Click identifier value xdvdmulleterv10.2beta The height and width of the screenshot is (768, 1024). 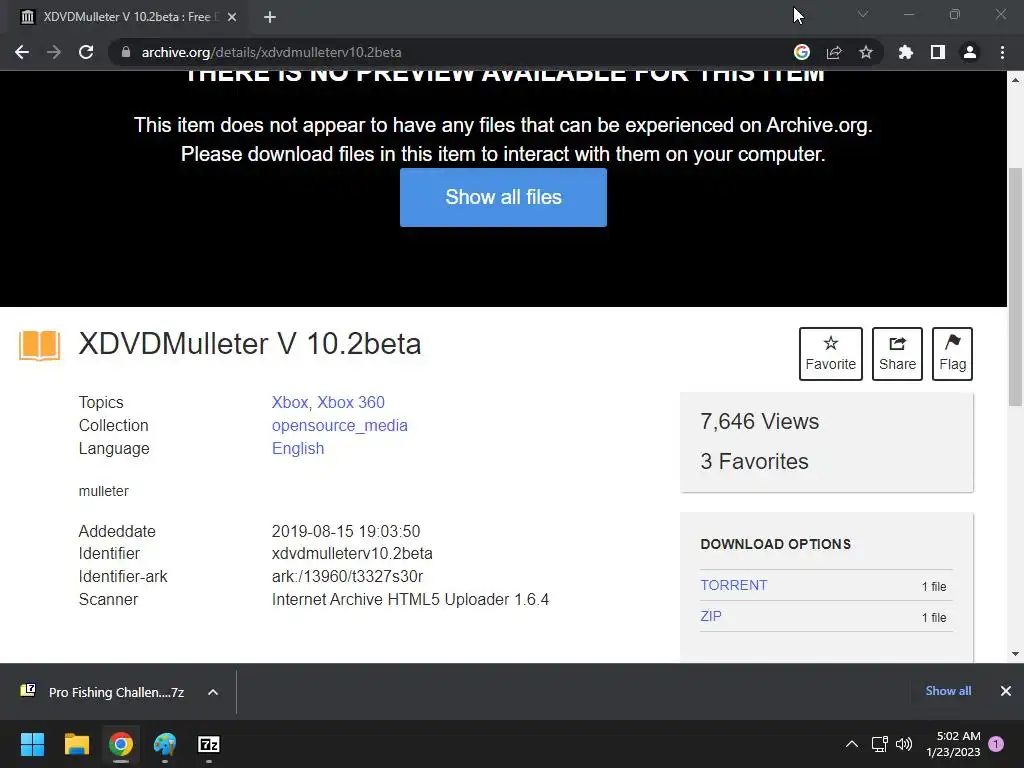(x=352, y=553)
